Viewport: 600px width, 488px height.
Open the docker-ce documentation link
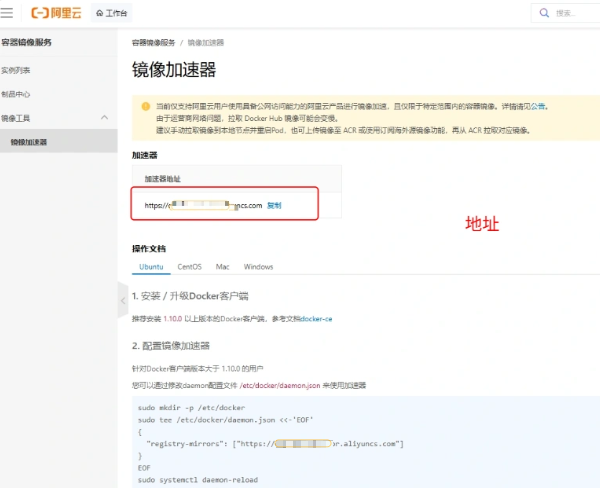point(316,319)
